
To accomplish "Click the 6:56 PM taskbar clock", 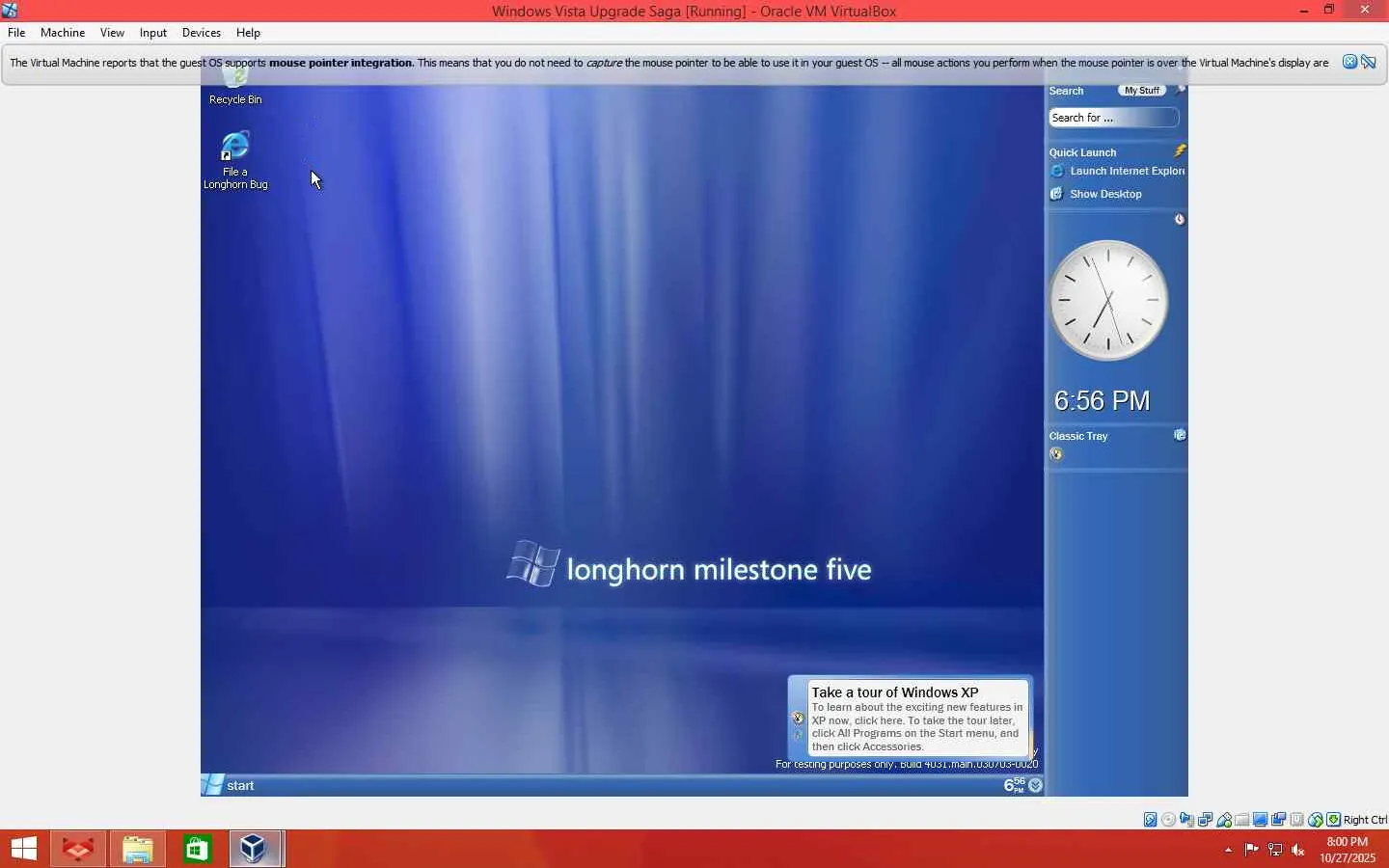I will [1014, 785].
